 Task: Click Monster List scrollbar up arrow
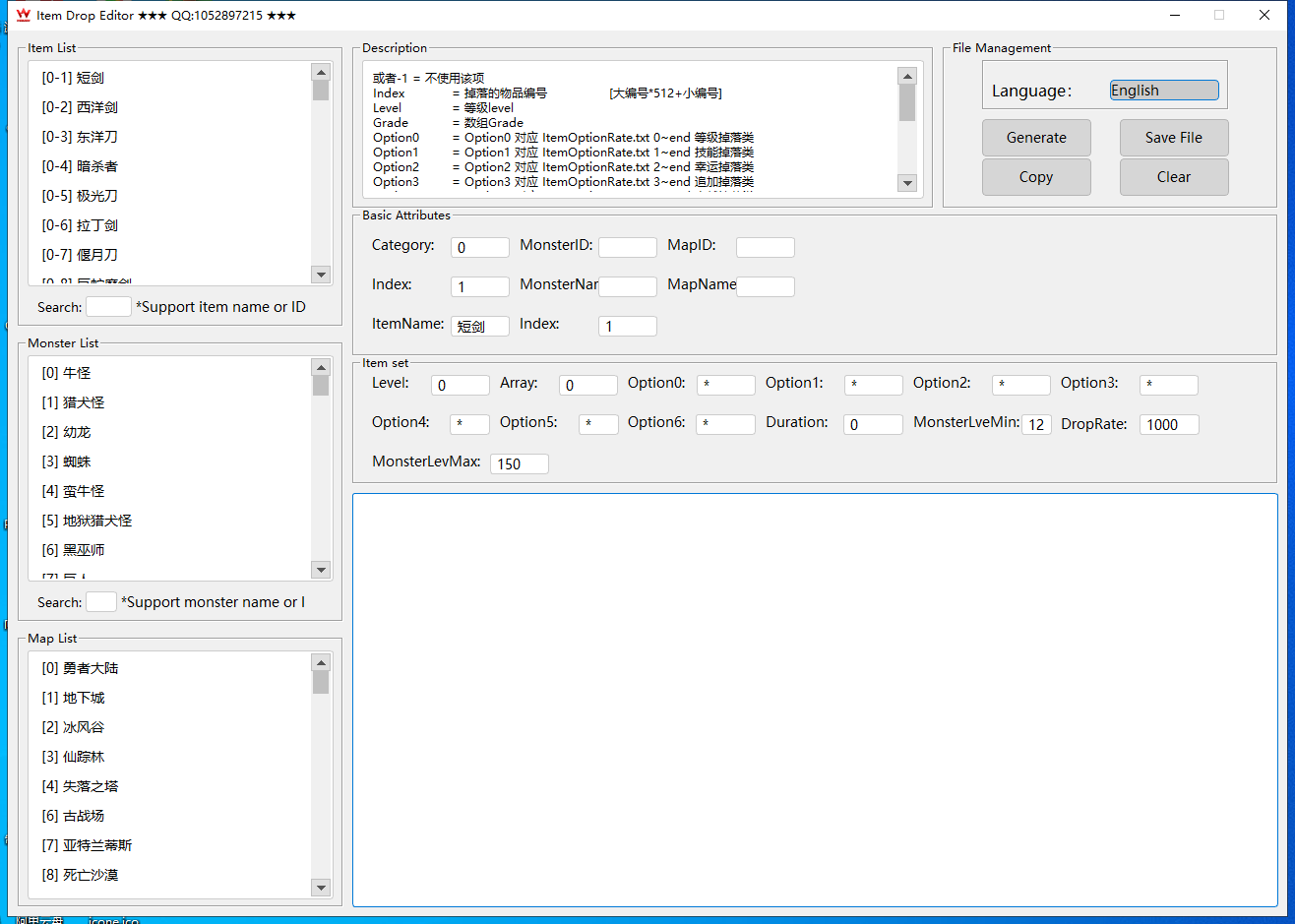pos(321,367)
